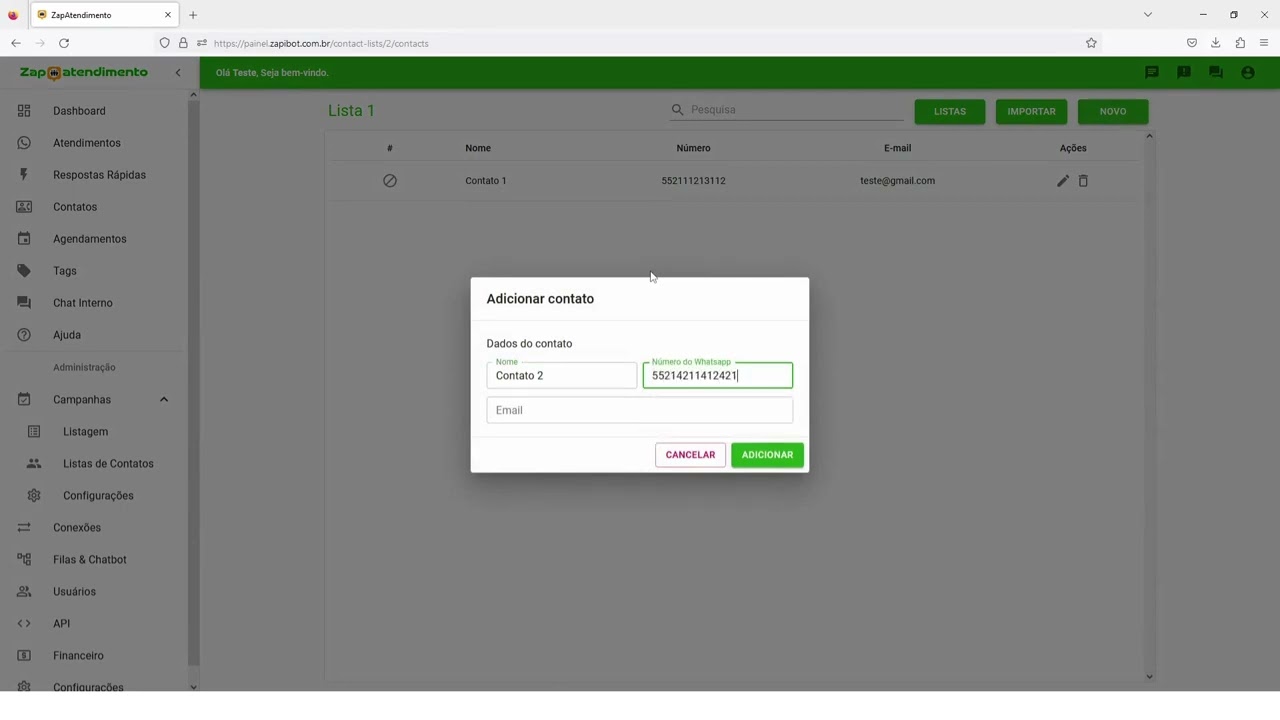Screen dimensions: 1280x720
Task: Click the Usuários people icon
Action: (x=24, y=592)
